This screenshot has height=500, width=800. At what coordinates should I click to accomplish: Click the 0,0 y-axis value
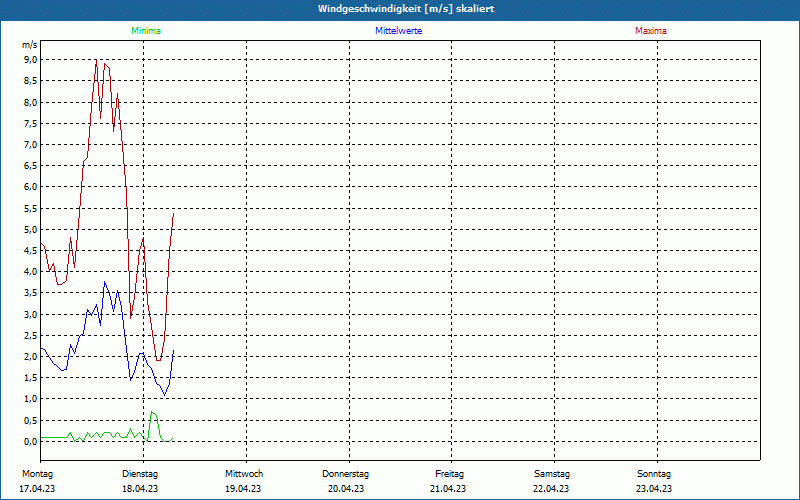click(x=31, y=442)
